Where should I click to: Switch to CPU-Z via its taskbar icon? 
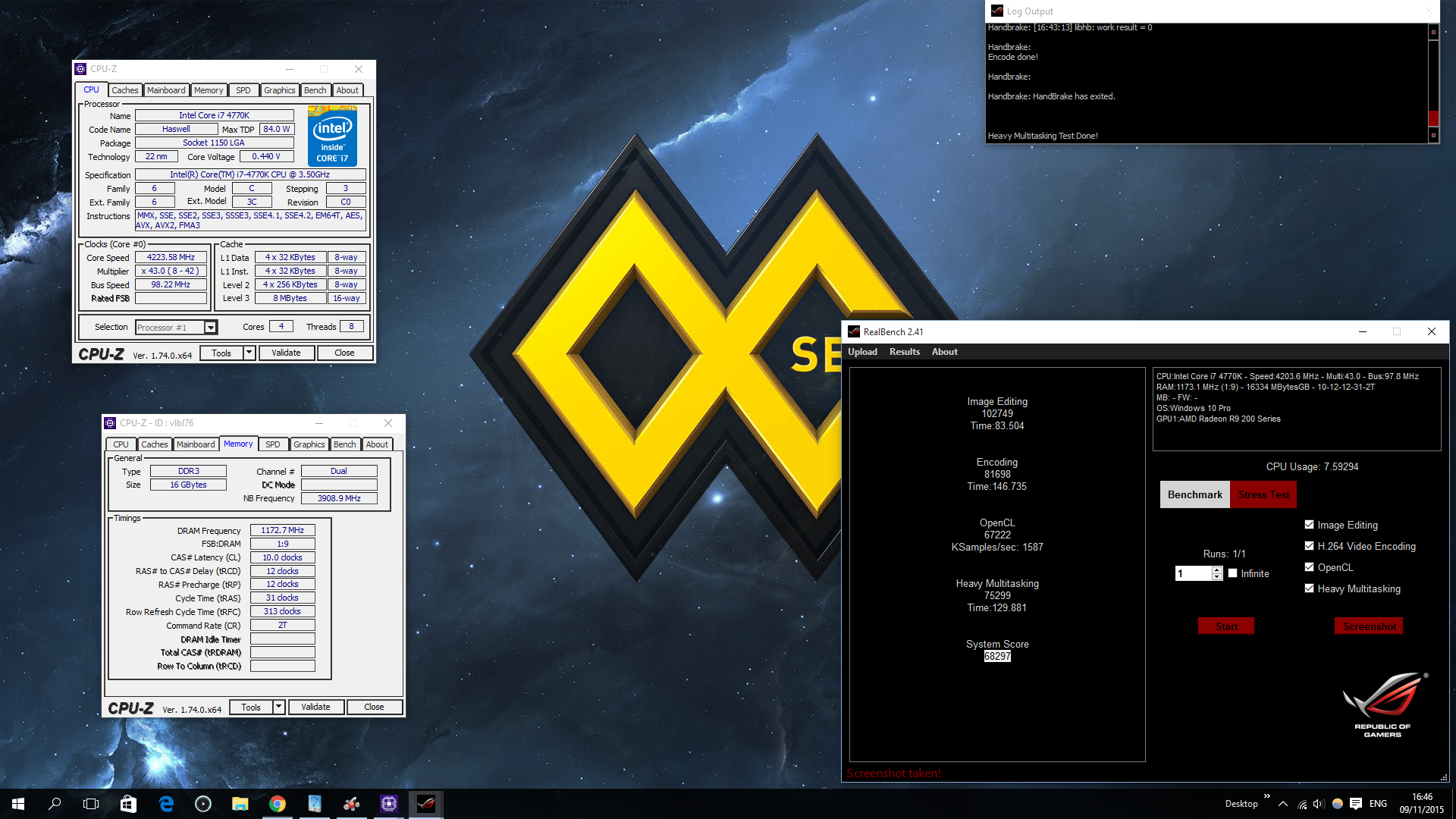[389, 804]
